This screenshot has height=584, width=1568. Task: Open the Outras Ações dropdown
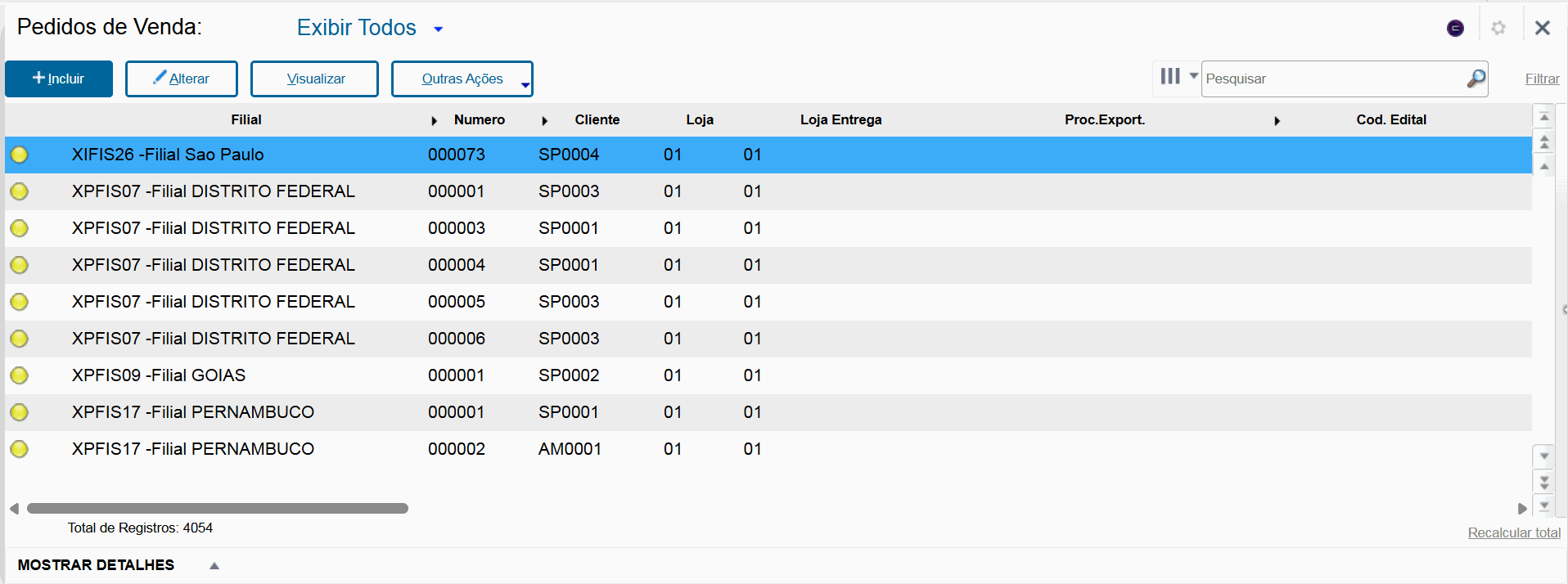click(462, 79)
